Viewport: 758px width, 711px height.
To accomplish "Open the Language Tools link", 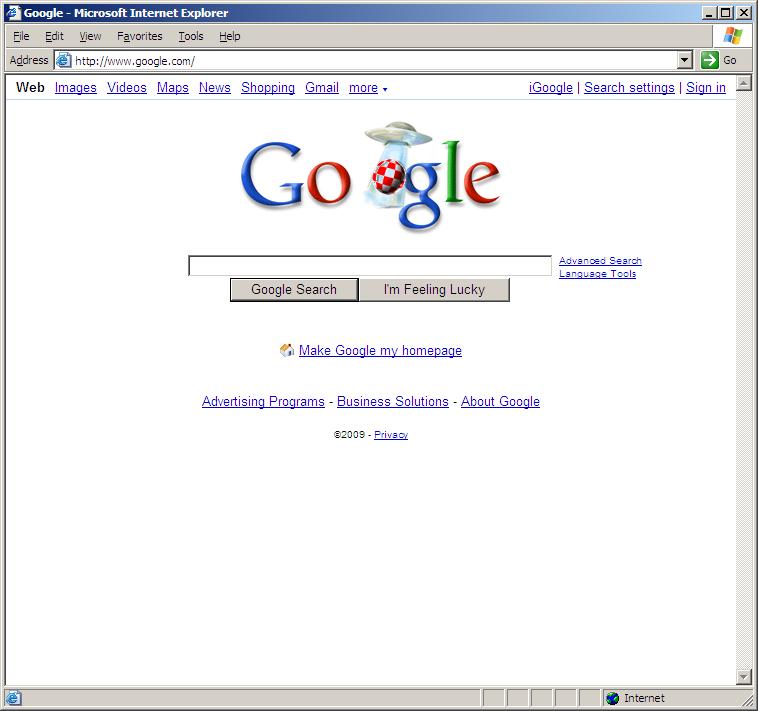I will click(598, 274).
